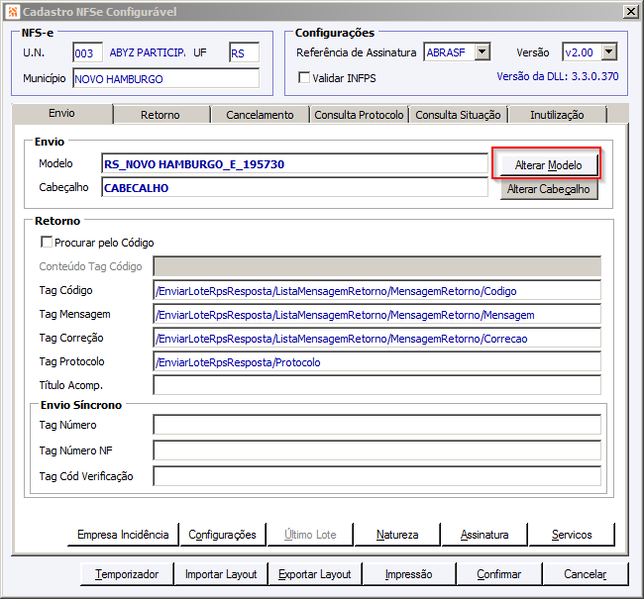Click the Tag Cód Verificação input field

tap(377, 476)
